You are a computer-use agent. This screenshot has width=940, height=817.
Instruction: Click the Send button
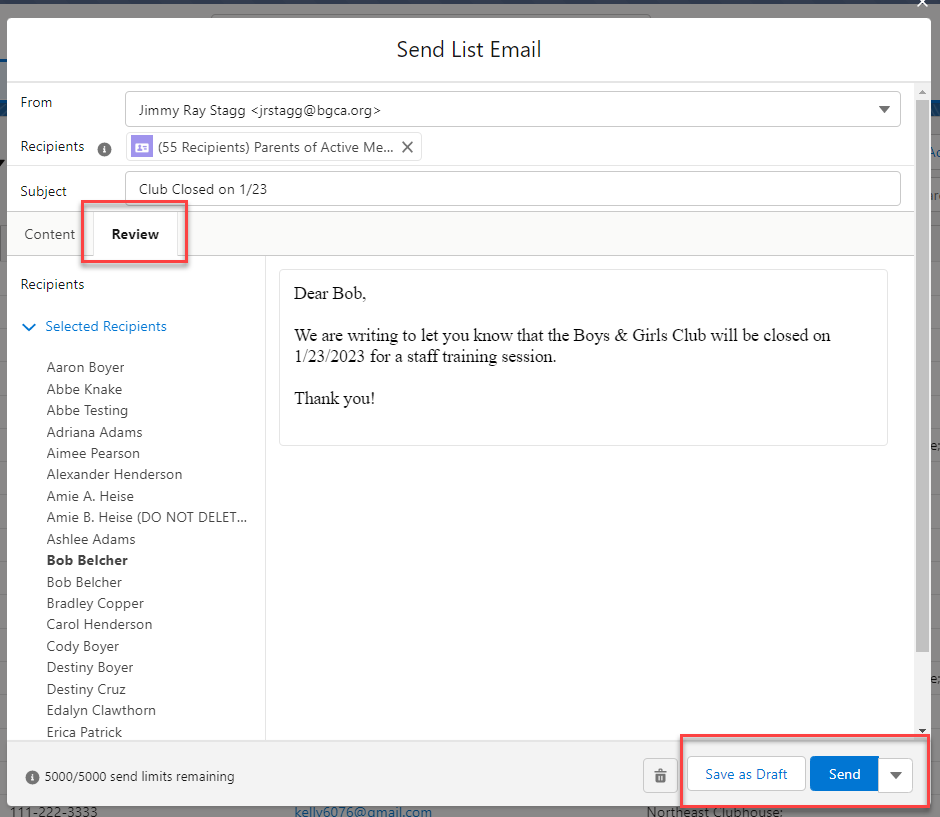pyautogui.click(x=843, y=774)
